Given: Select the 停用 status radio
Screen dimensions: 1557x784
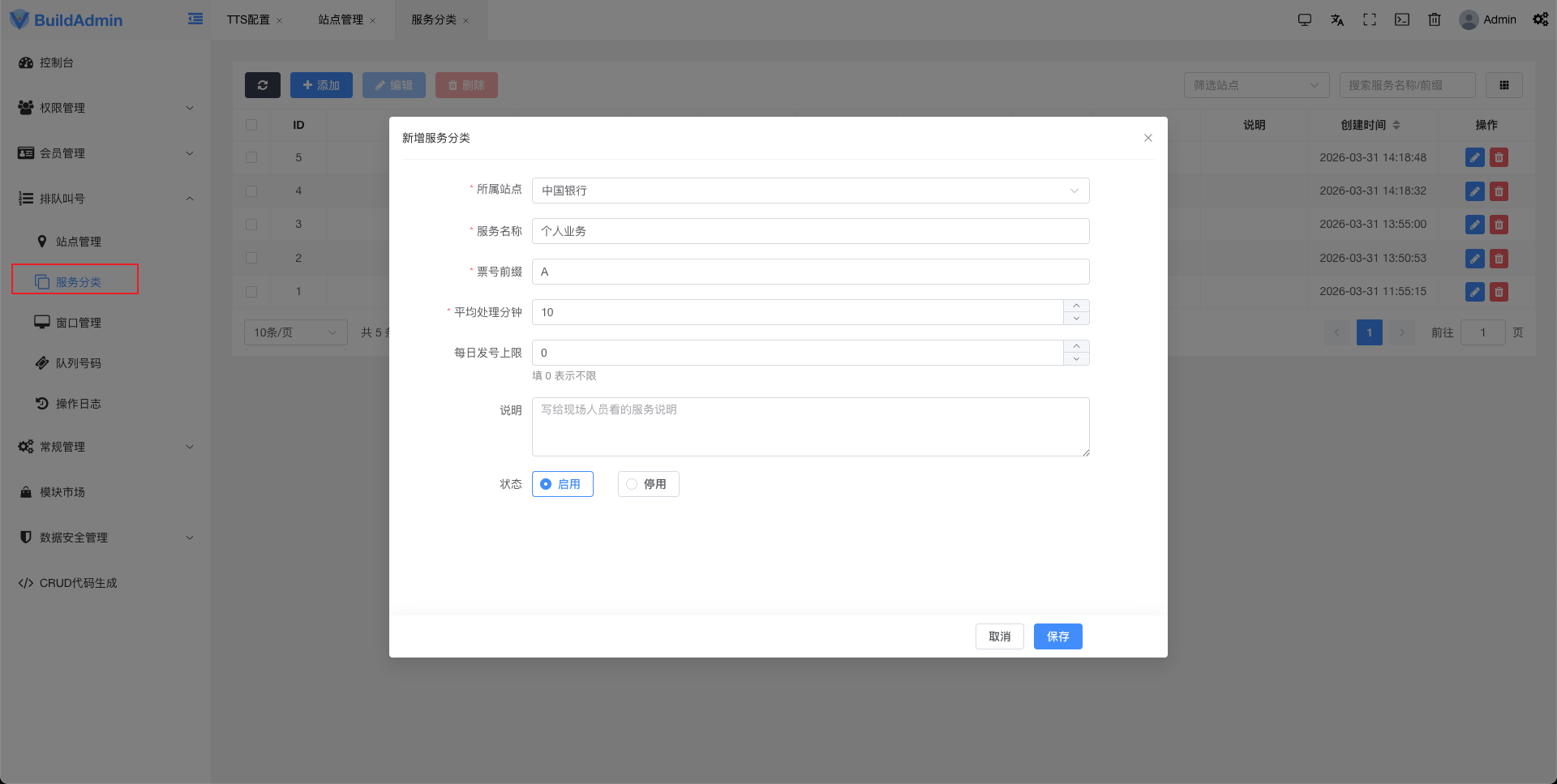Looking at the screenshot, I should click(649, 484).
